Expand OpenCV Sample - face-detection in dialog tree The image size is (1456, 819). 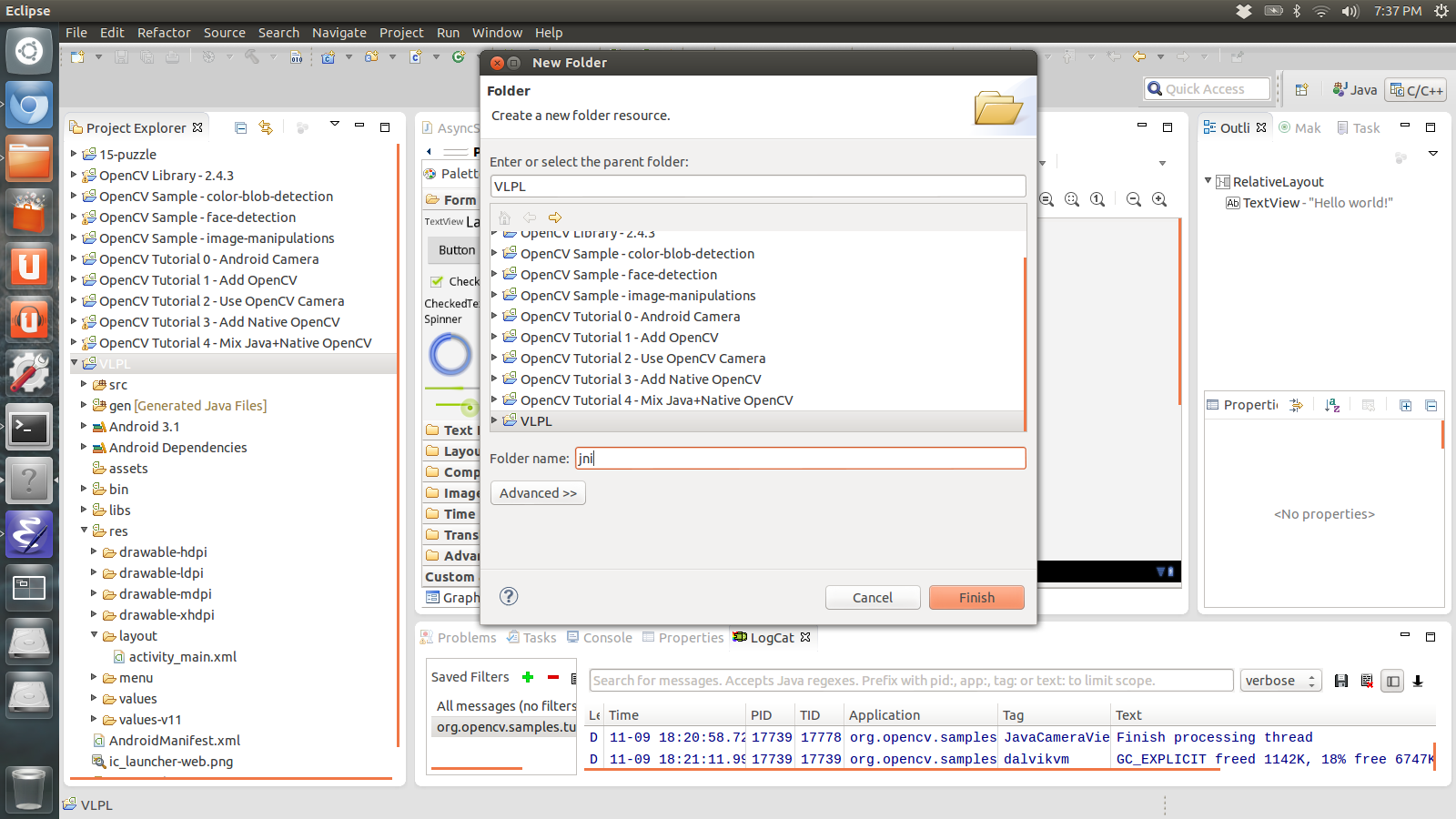[495, 274]
